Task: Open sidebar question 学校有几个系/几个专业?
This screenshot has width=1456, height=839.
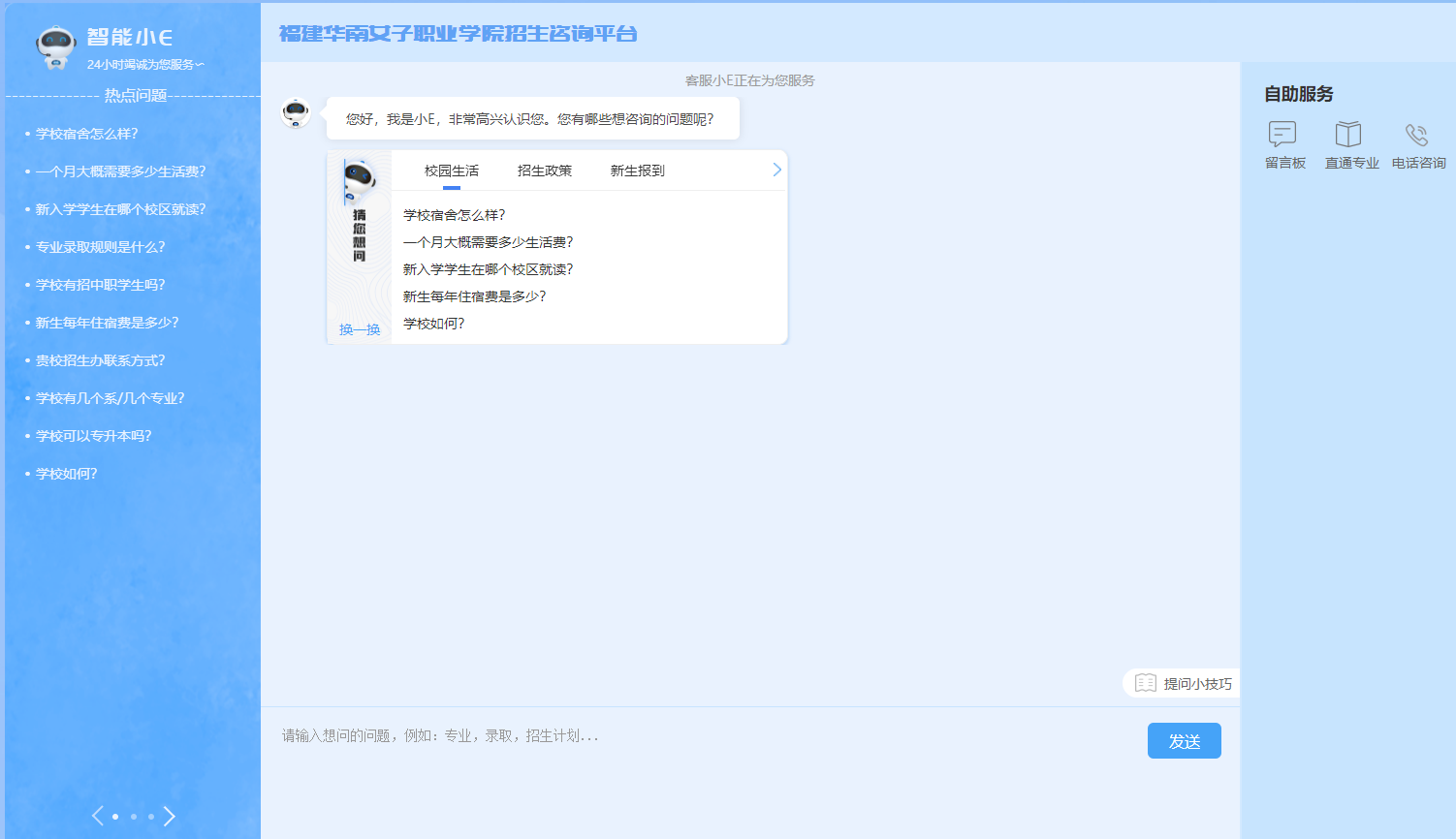Action: point(111,398)
